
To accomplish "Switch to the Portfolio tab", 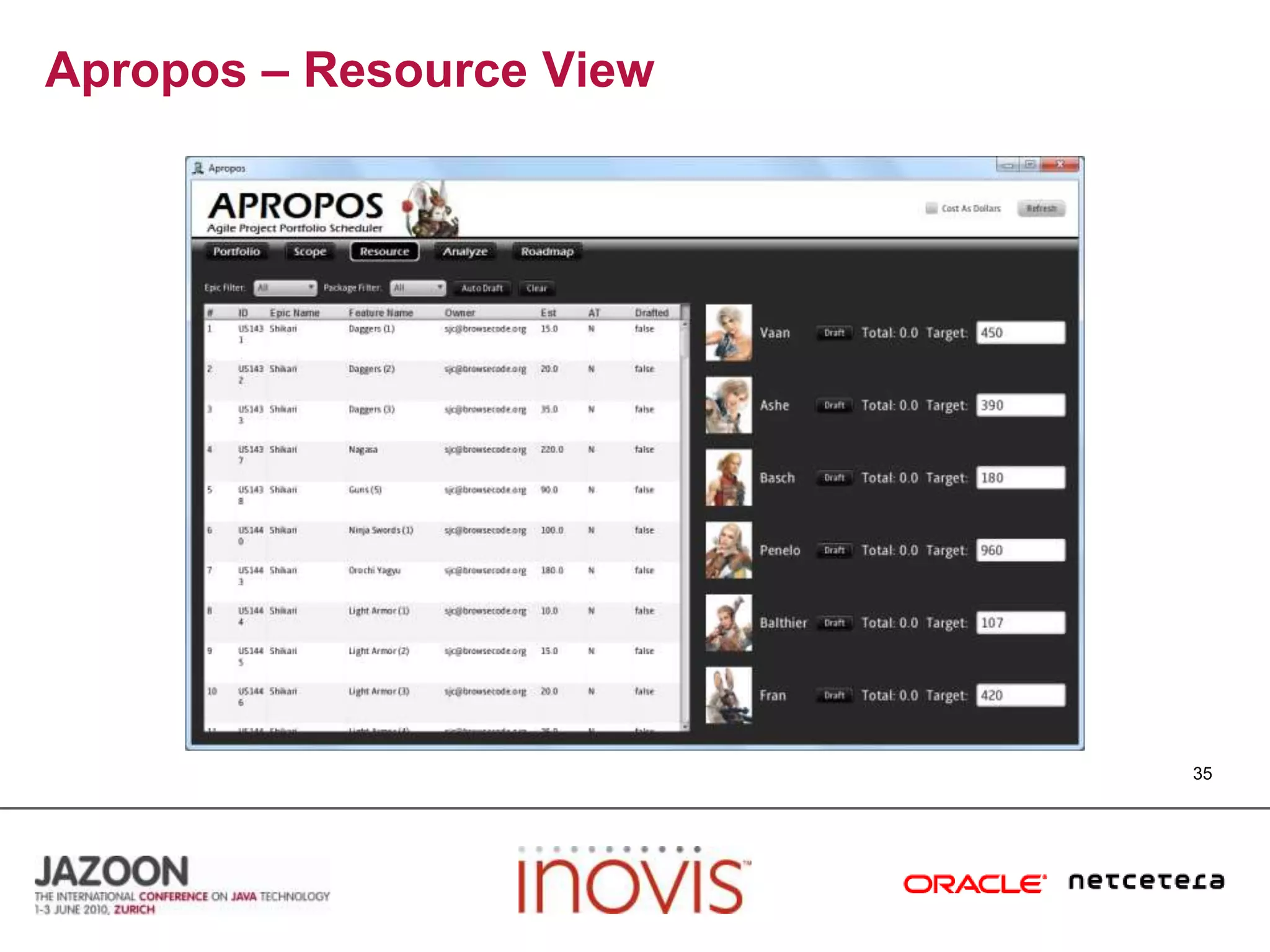I will (x=236, y=252).
